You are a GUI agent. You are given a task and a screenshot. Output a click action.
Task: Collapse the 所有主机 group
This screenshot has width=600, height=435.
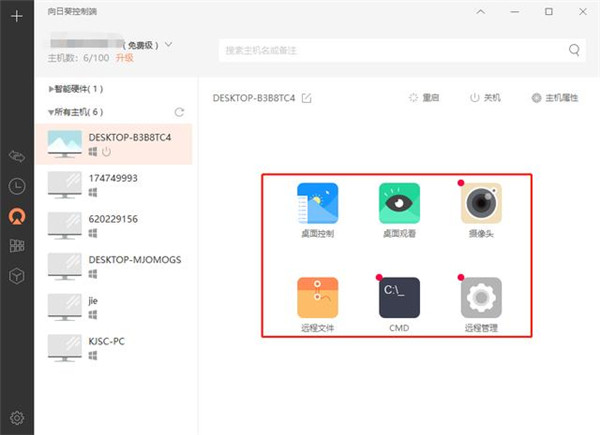click(52, 113)
